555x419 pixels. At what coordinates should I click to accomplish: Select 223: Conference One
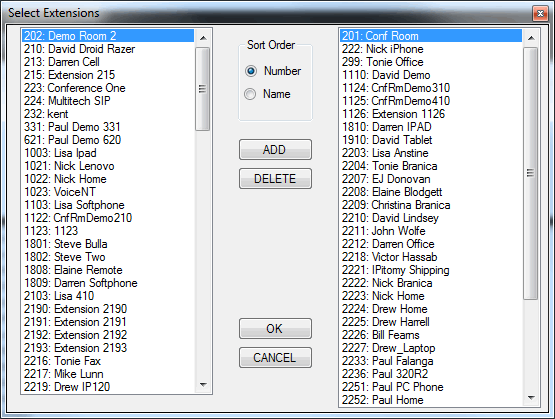[108, 88]
